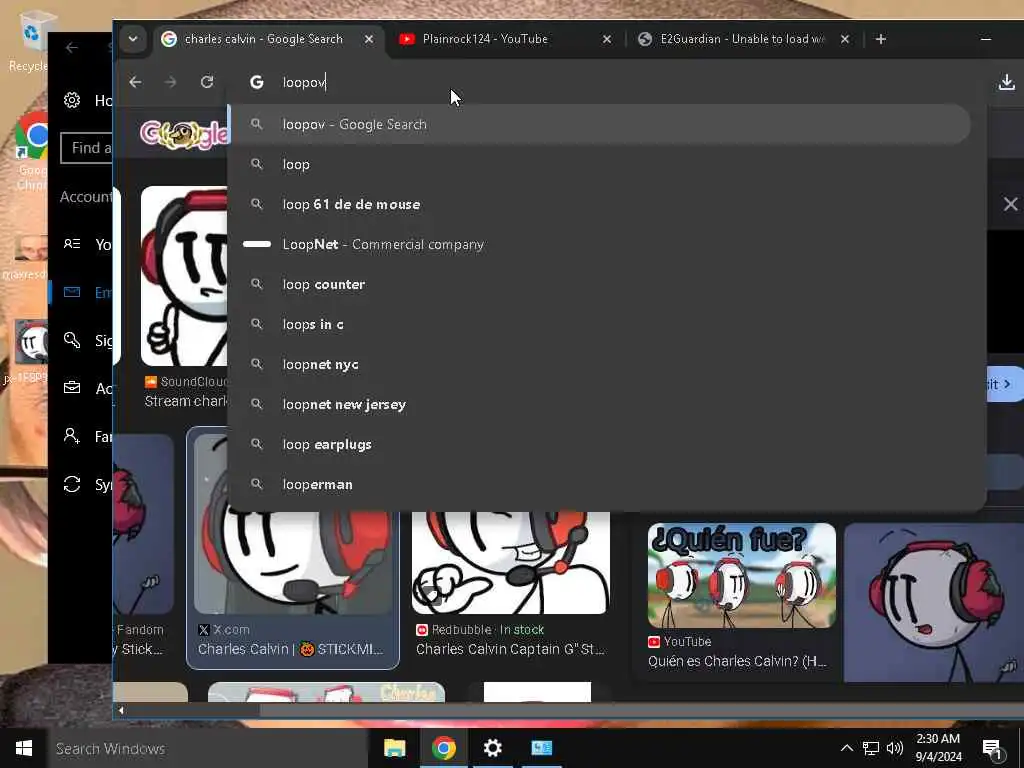The image size is (1024, 768).
Task: Click the 'Charles Calvin | STICKMI...' X.com title
Action: (290, 649)
